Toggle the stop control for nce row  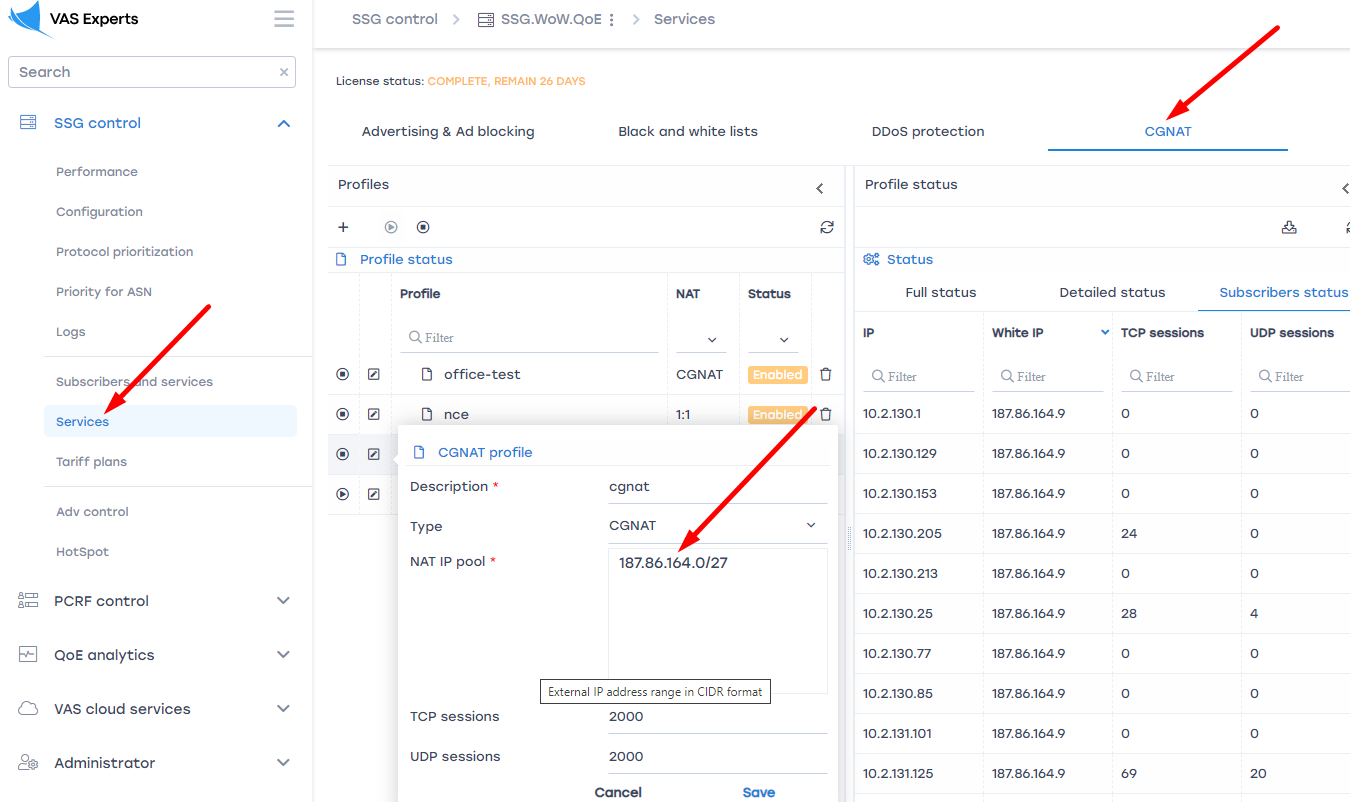click(343, 414)
